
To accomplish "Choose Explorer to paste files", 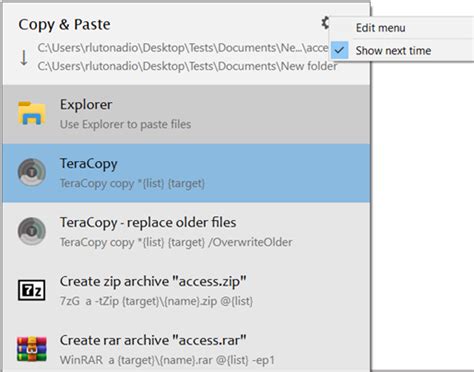I will tap(186, 114).
